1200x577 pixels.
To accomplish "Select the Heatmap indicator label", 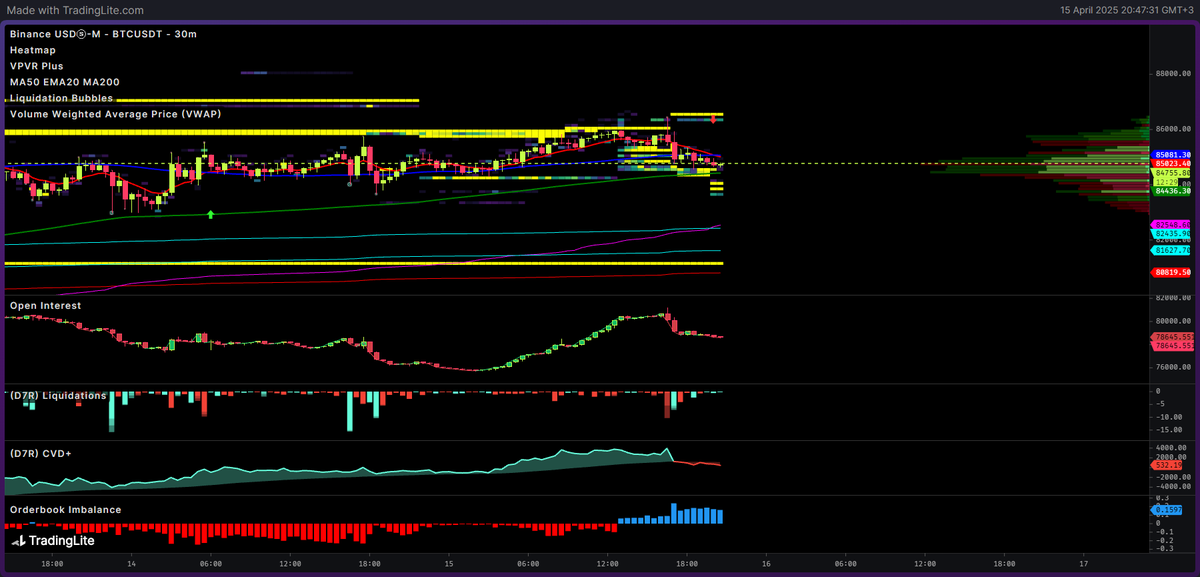I will [x=33, y=50].
